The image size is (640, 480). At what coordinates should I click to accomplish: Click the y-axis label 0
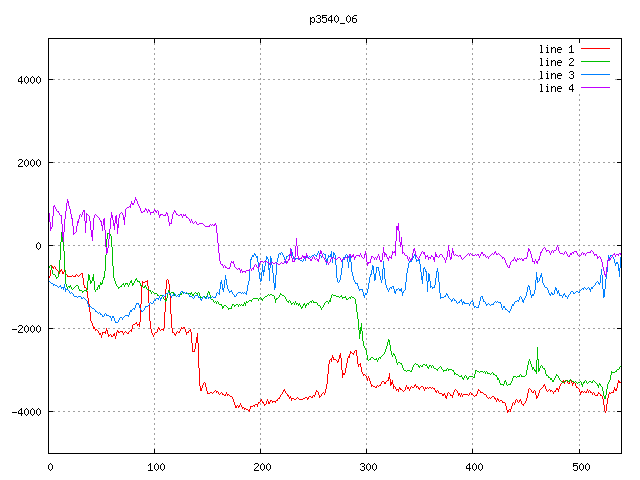click(38, 246)
